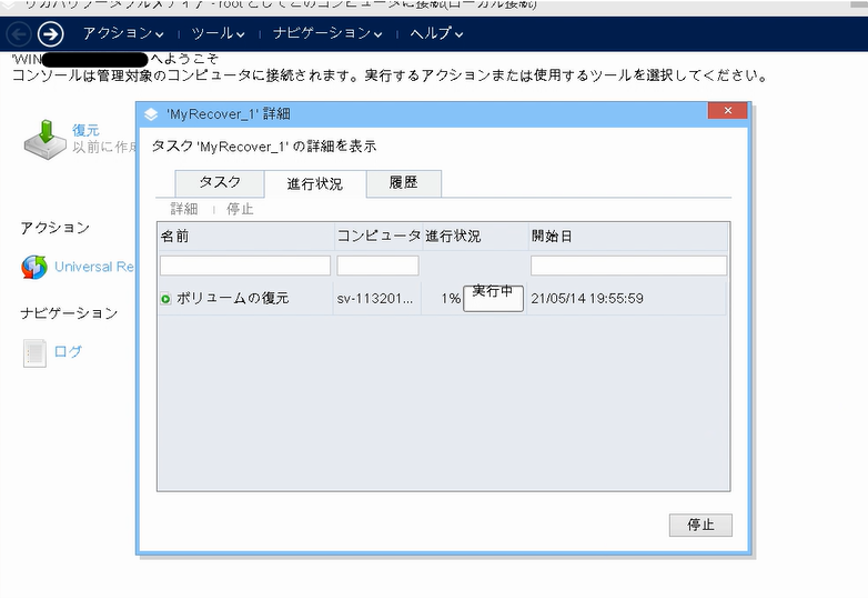
Task: Select the 進行状況 tab
Action: [x=314, y=184]
